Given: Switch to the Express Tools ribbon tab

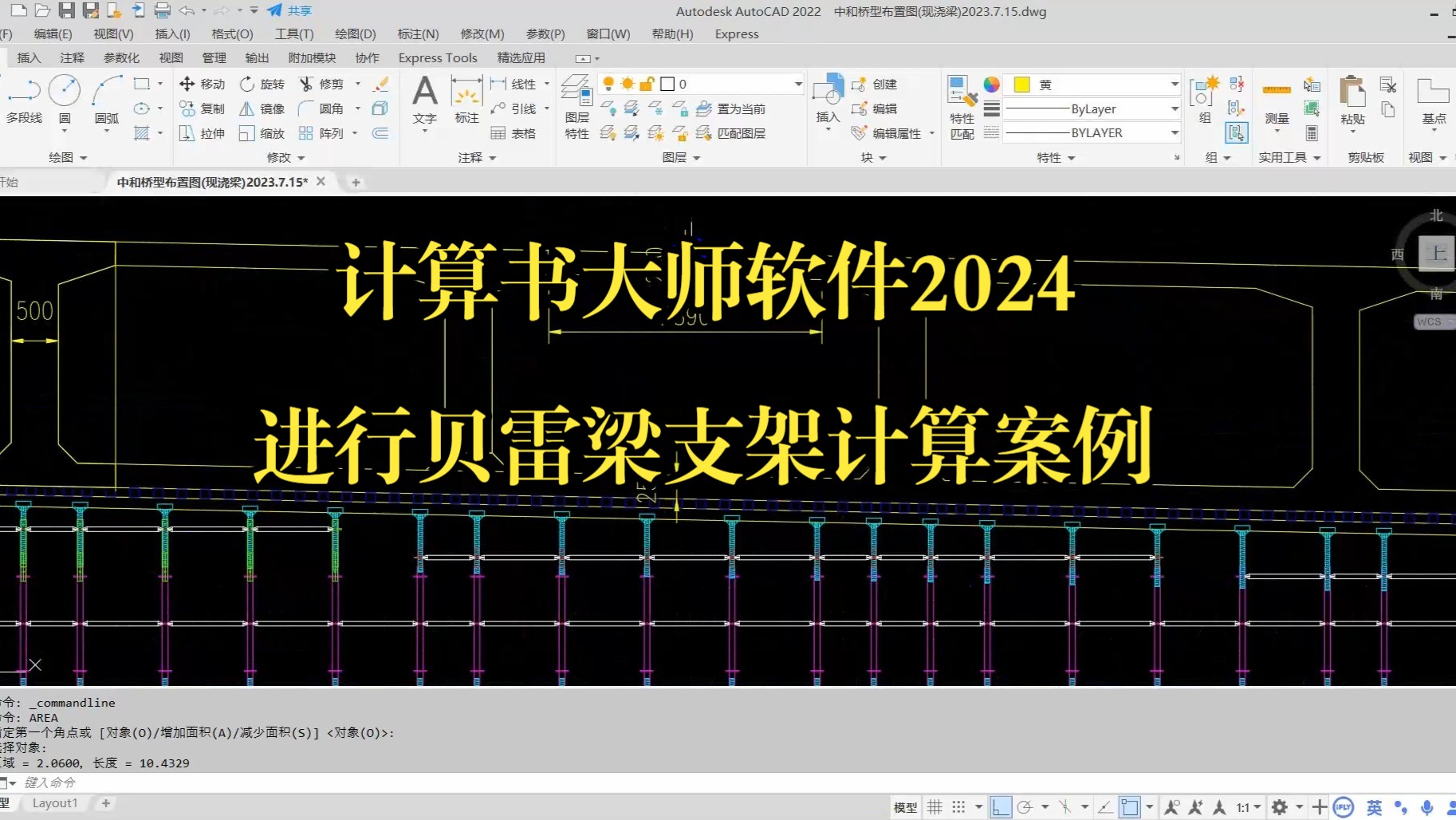Looking at the screenshot, I should [x=438, y=58].
